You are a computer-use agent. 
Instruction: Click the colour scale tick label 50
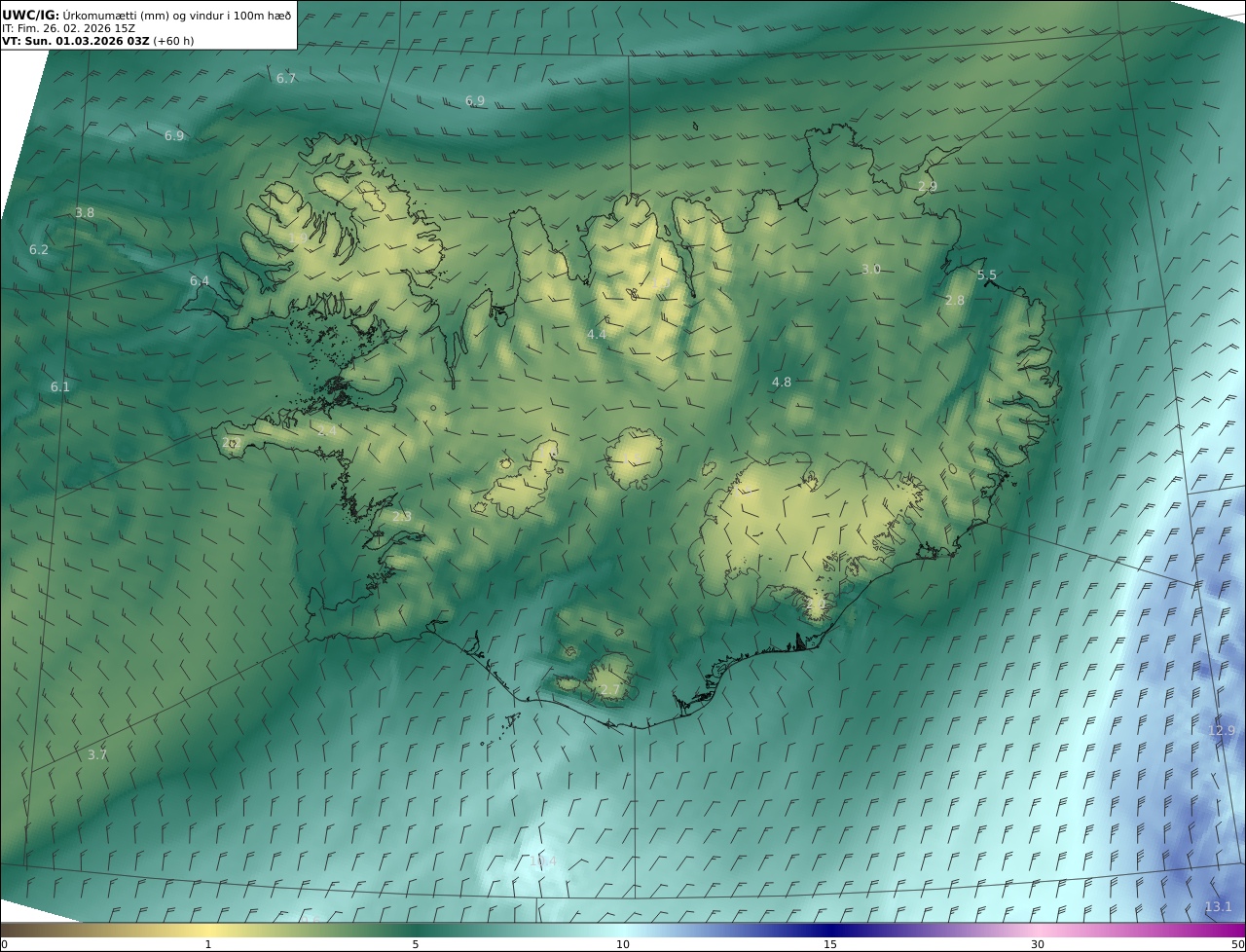point(1238,944)
